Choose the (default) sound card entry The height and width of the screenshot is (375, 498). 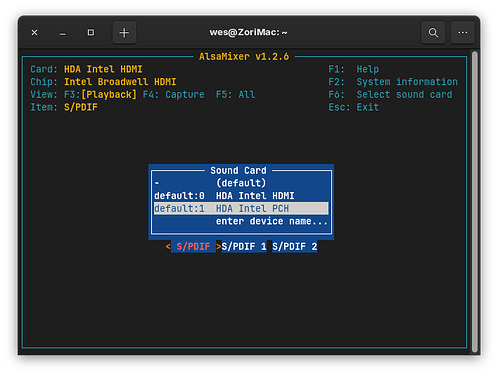[x=241, y=183]
